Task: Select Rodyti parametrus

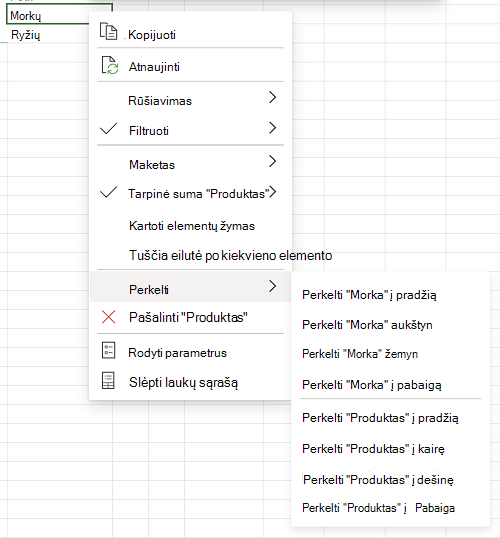Action: pyautogui.click(x=190, y=351)
